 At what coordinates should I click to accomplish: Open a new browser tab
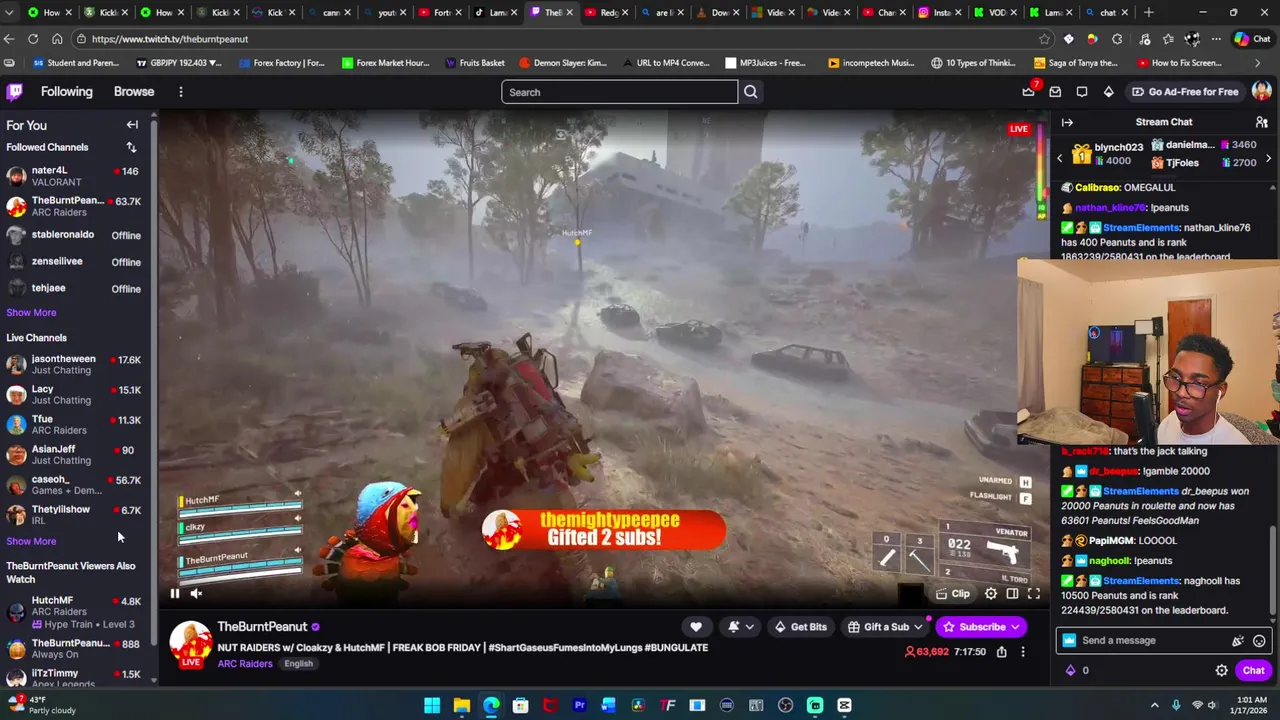(1149, 13)
